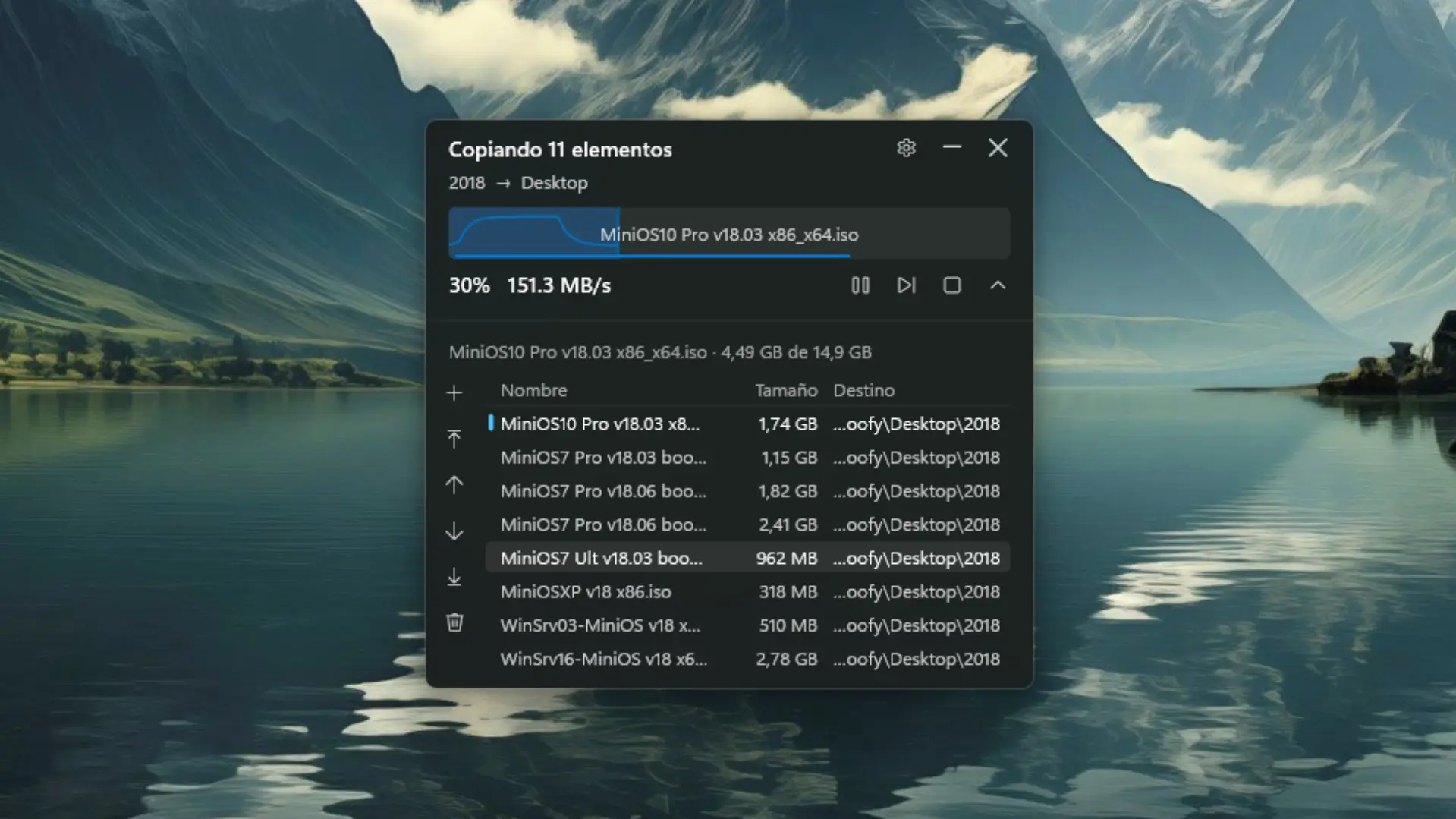This screenshot has height=819, width=1456.
Task: Select MiniOS7 Pro v18.03 boo... row
Action: pyautogui.click(x=747, y=458)
